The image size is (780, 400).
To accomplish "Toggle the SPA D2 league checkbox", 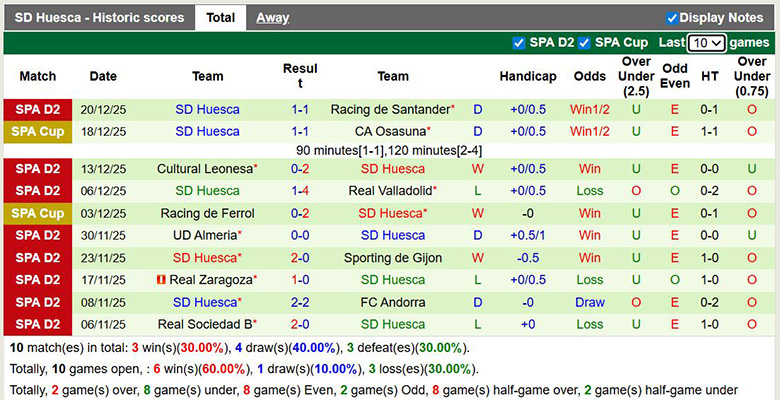I will (519, 43).
